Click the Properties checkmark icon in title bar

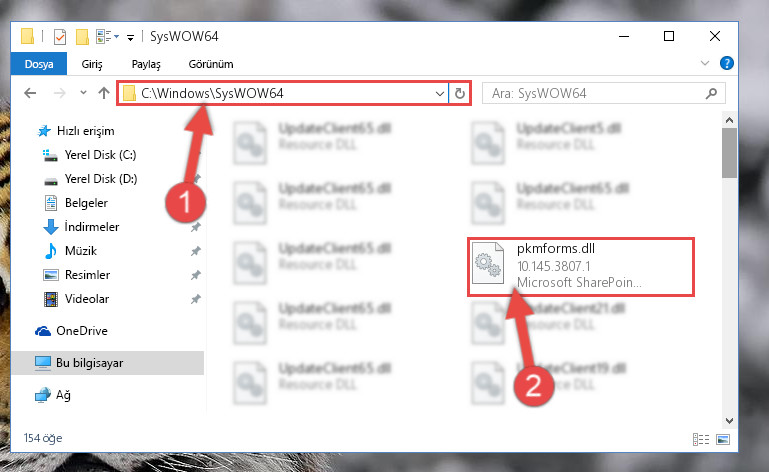pyautogui.click(x=60, y=37)
